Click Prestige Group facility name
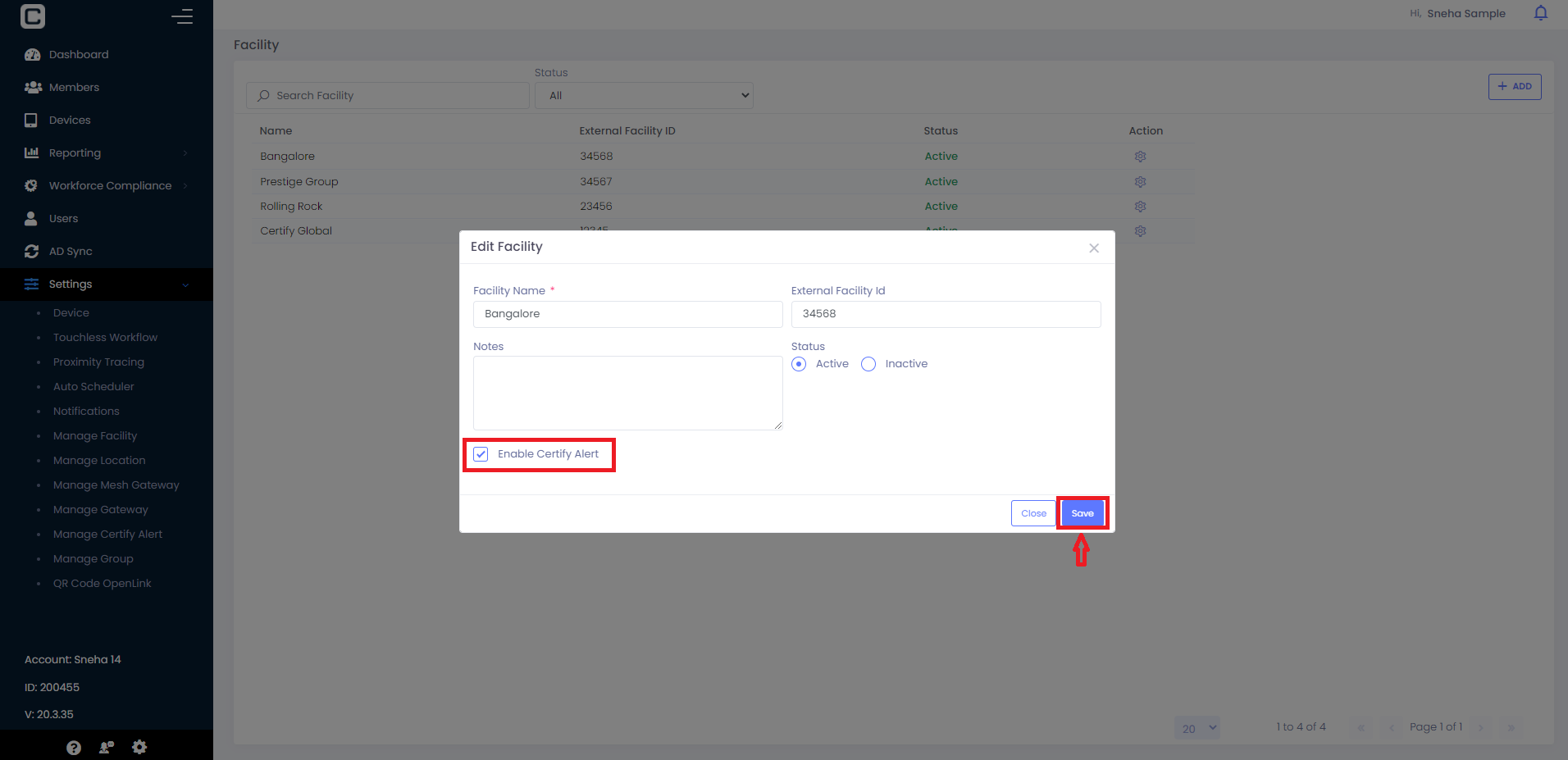 [299, 181]
